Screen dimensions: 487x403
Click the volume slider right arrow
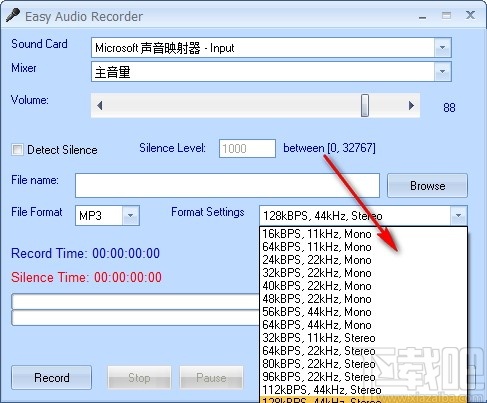(x=411, y=106)
